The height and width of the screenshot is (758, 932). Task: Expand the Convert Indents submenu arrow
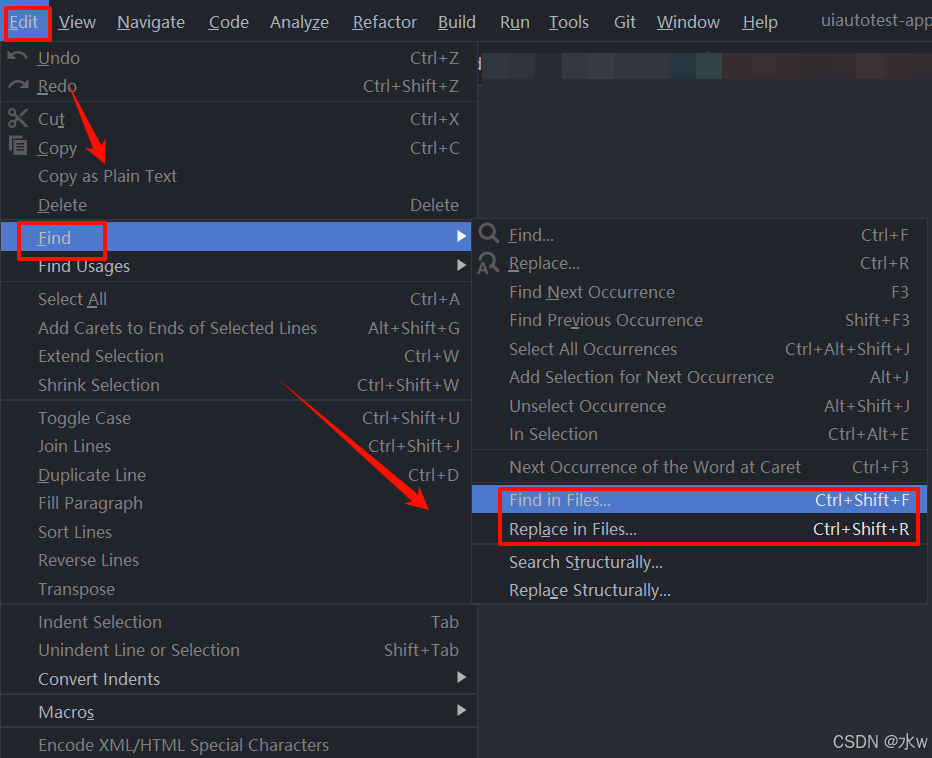coord(461,677)
